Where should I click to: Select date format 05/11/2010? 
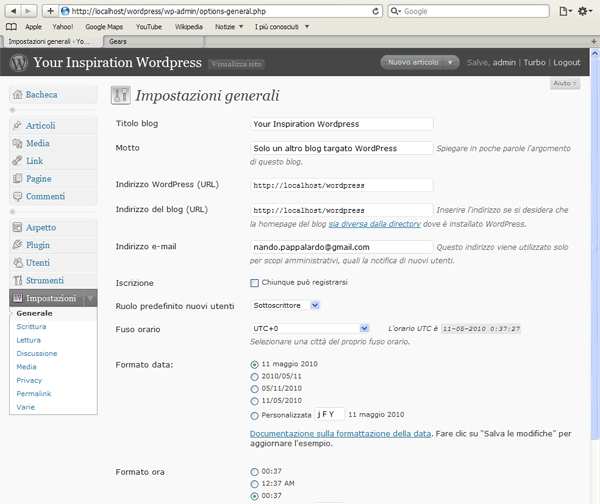point(254,389)
